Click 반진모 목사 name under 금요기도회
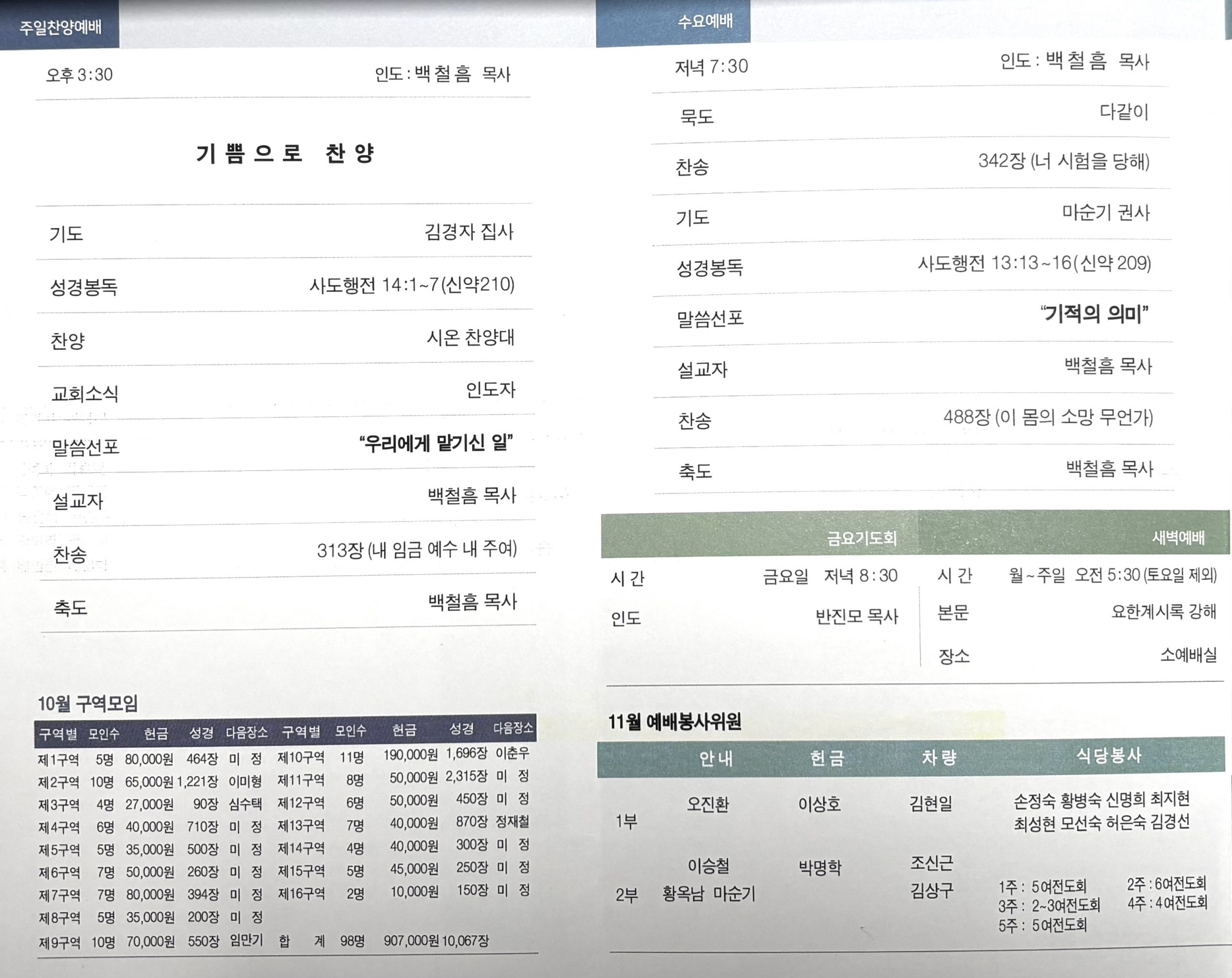Image resolution: width=1232 pixels, height=978 pixels. (856, 616)
